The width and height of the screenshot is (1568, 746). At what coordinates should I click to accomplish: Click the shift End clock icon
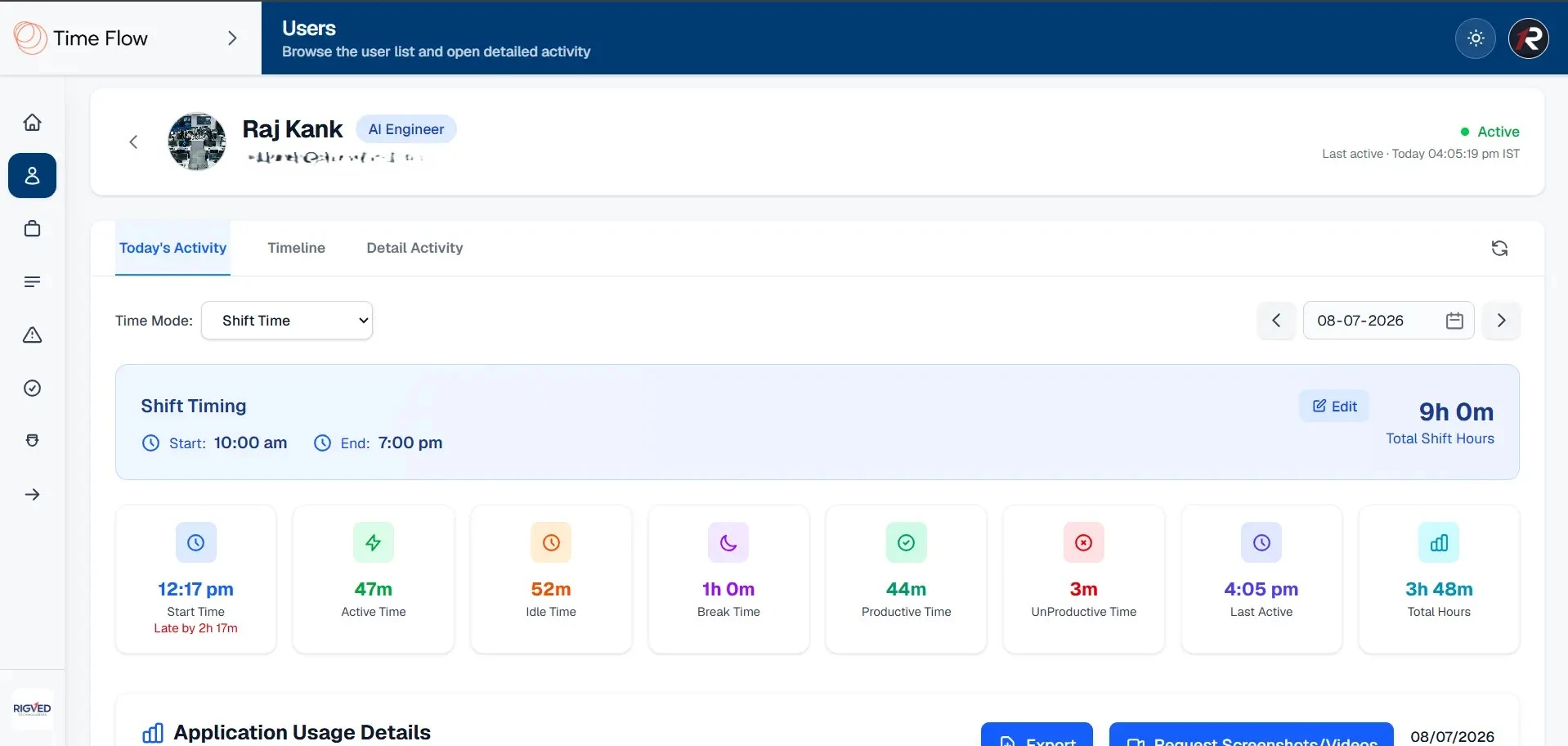point(323,443)
